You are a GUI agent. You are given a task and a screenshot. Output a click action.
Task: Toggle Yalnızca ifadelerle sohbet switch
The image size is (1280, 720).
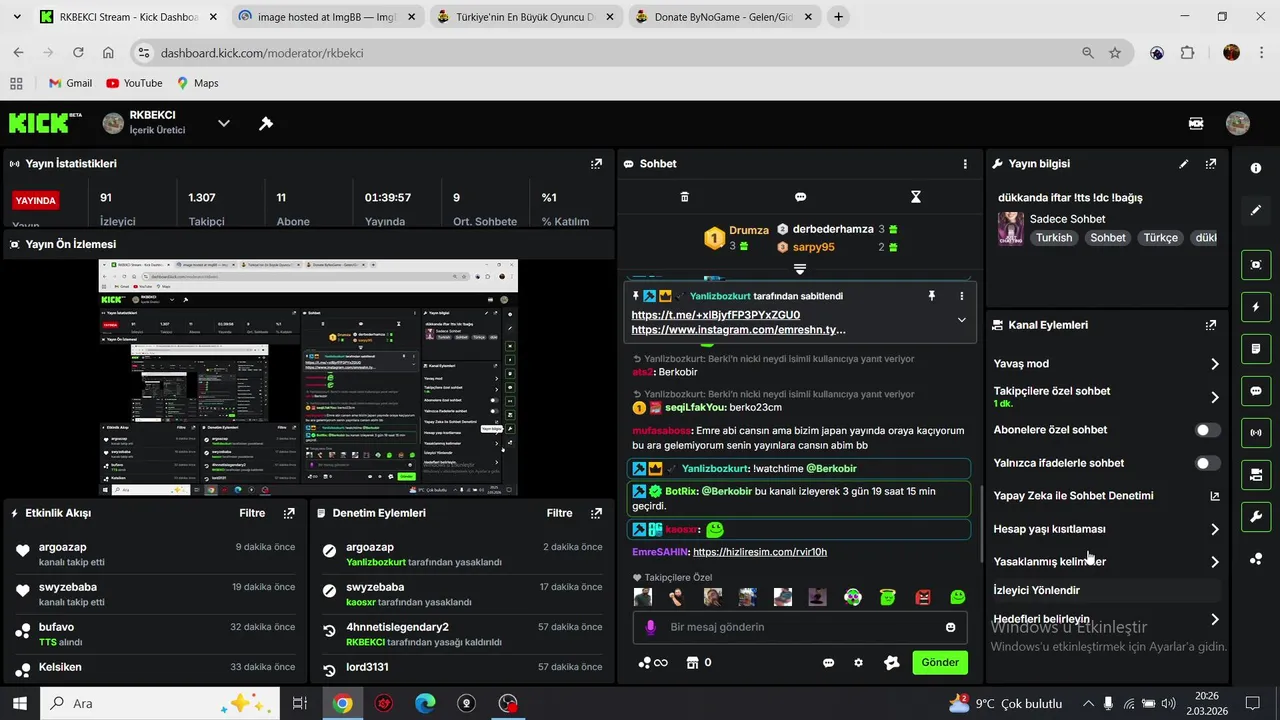coord(1208,463)
